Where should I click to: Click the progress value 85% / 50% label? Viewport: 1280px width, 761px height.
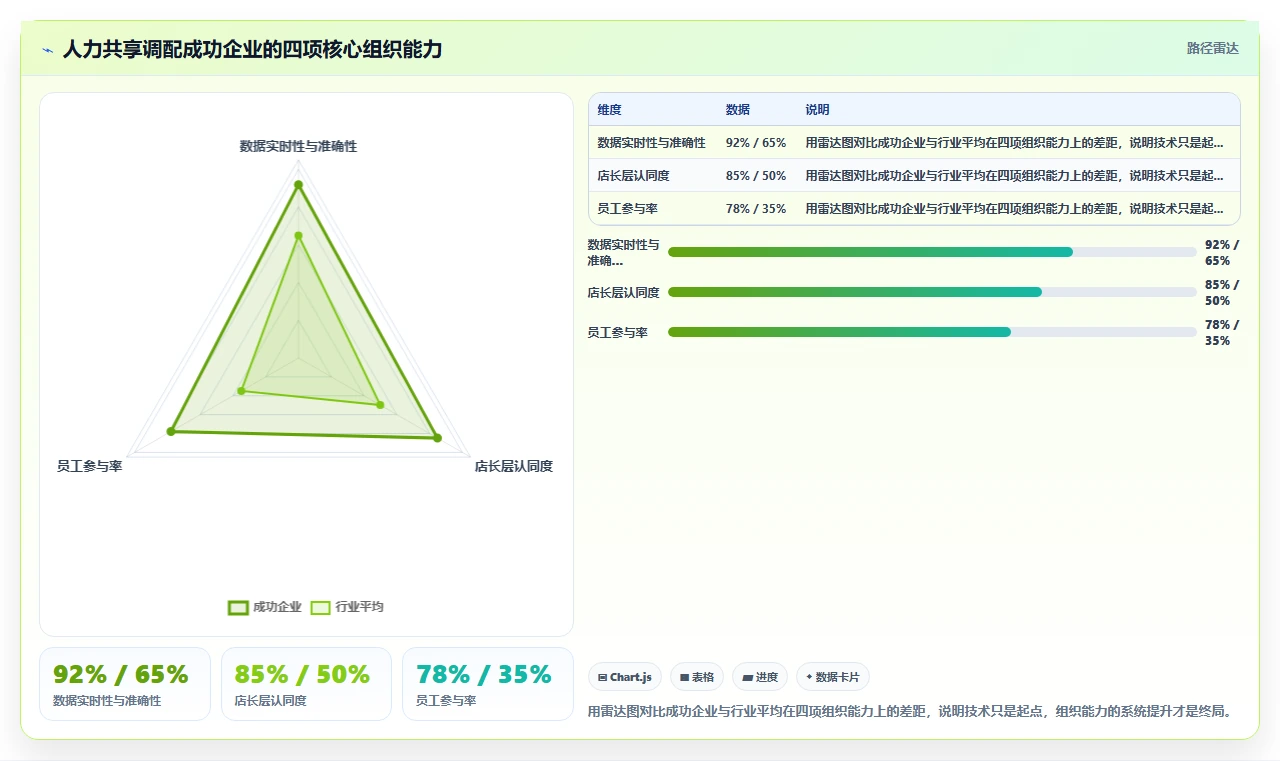(x=1222, y=292)
